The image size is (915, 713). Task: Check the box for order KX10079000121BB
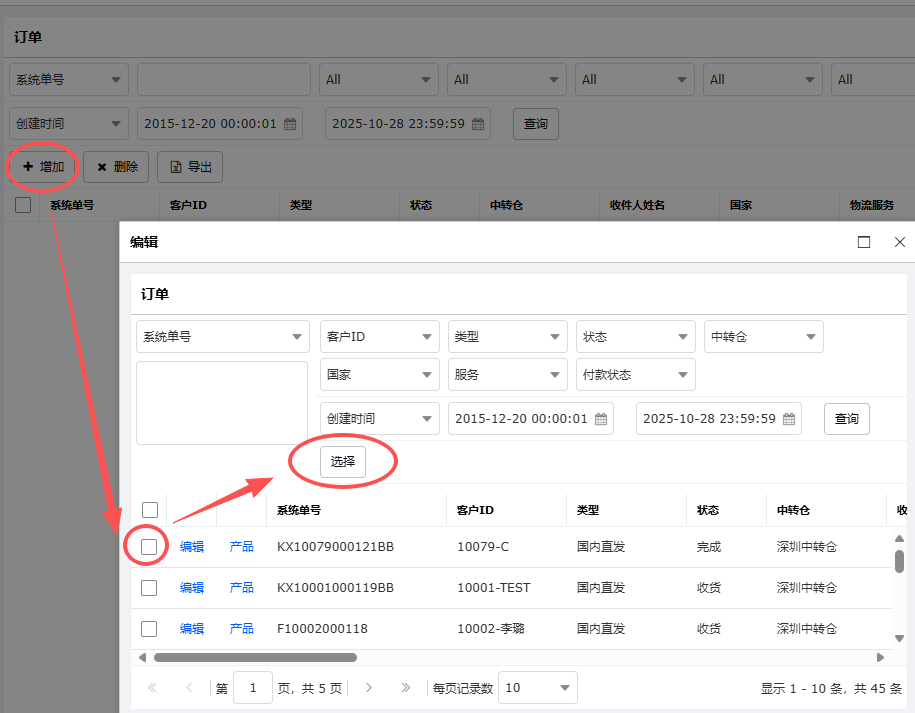coord(149,547)
